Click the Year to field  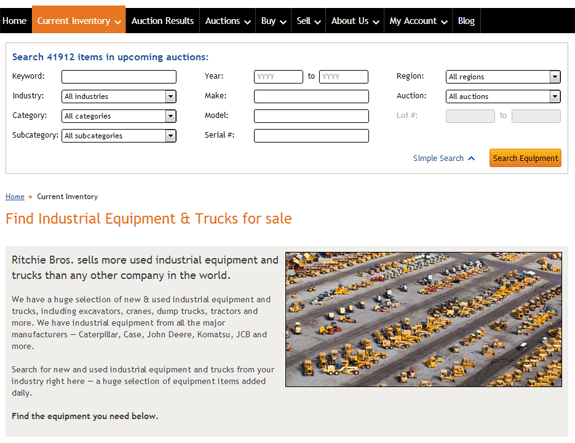344,77
